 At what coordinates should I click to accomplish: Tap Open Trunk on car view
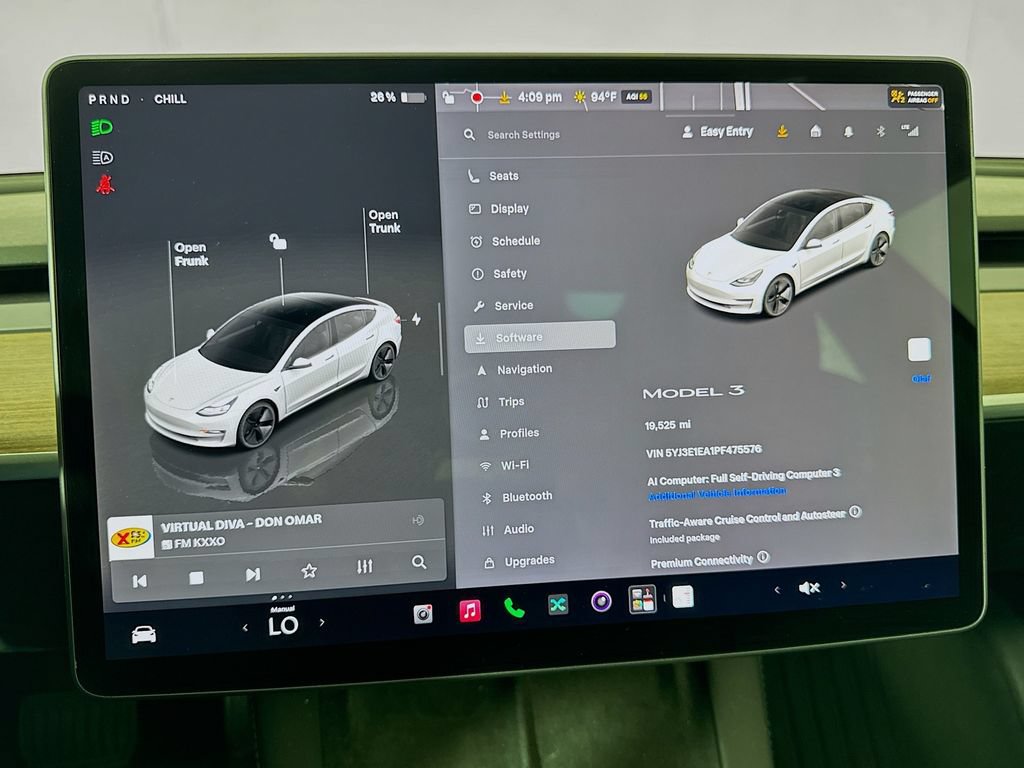384,221
